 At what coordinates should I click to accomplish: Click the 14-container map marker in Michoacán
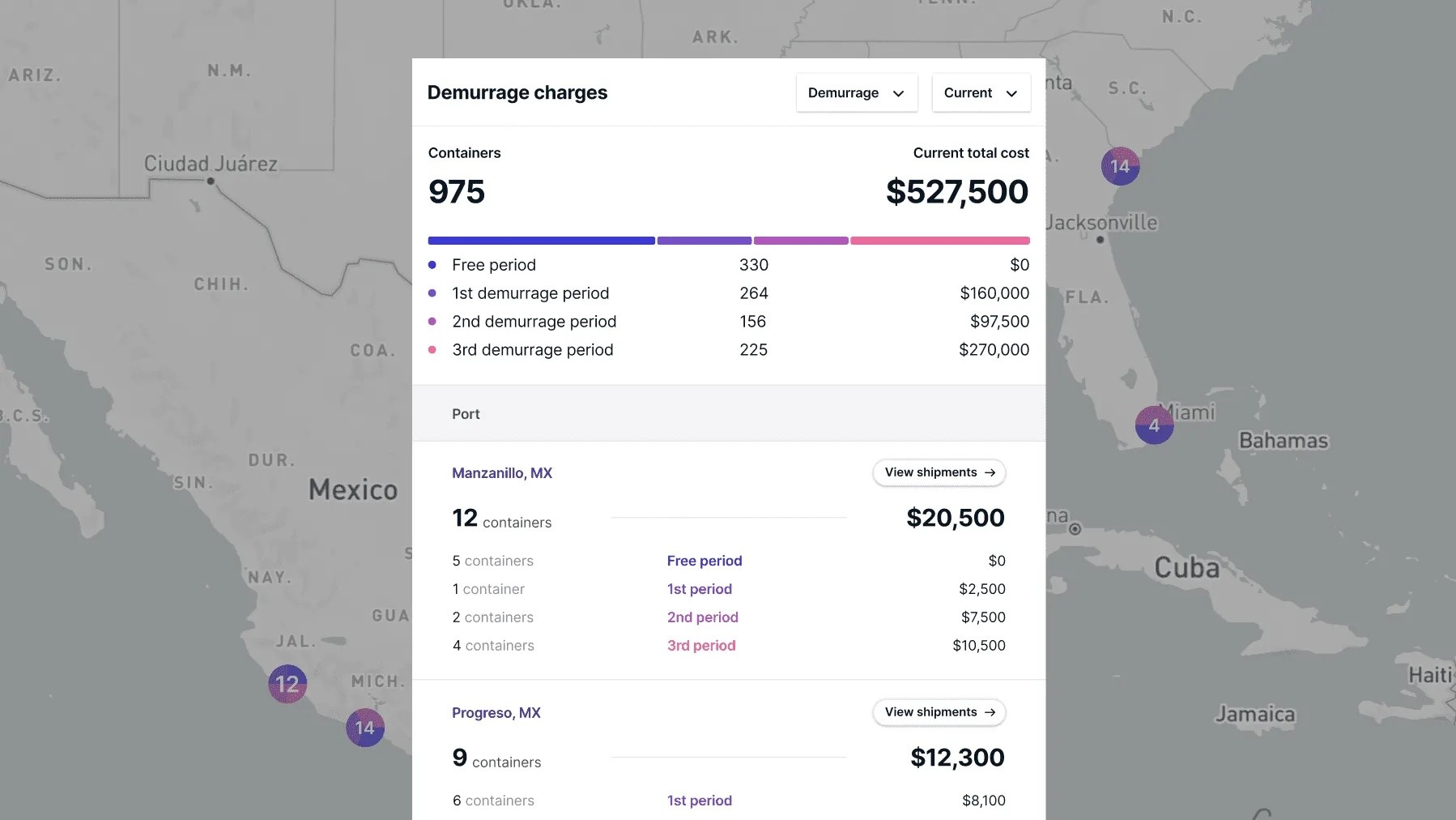[365, 728]
